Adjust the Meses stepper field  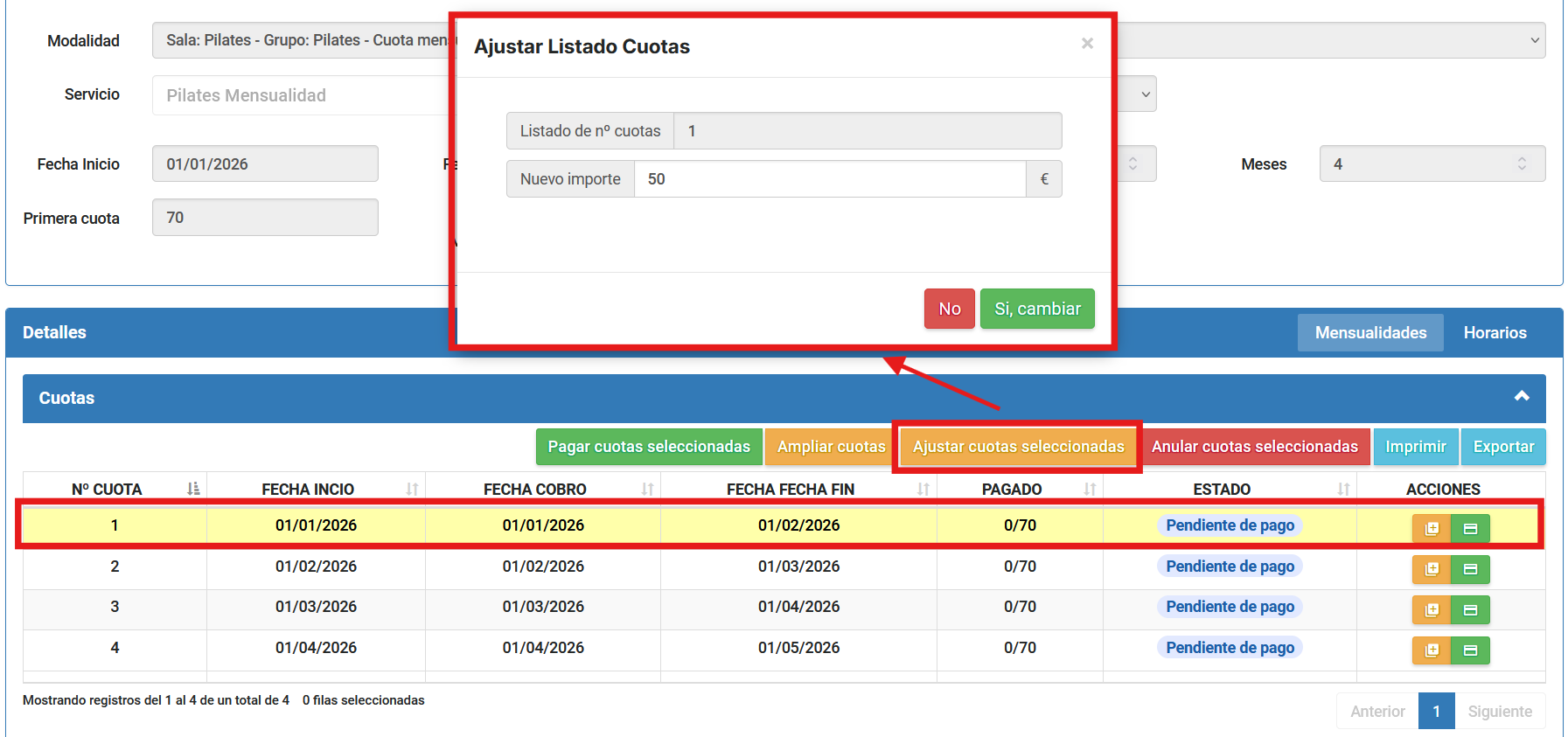1522,163
